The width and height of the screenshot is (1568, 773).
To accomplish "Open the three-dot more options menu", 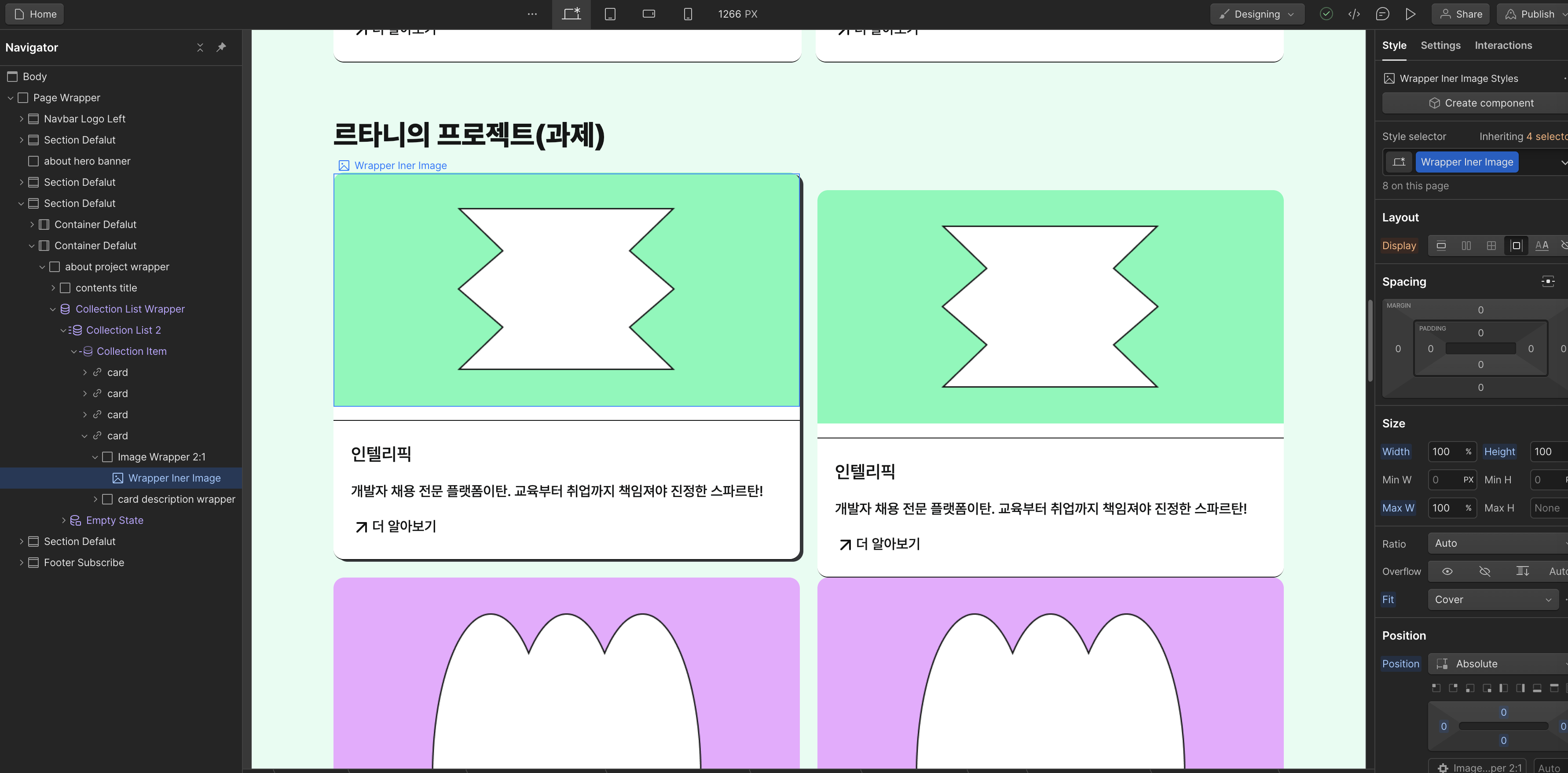I will 532,14.
